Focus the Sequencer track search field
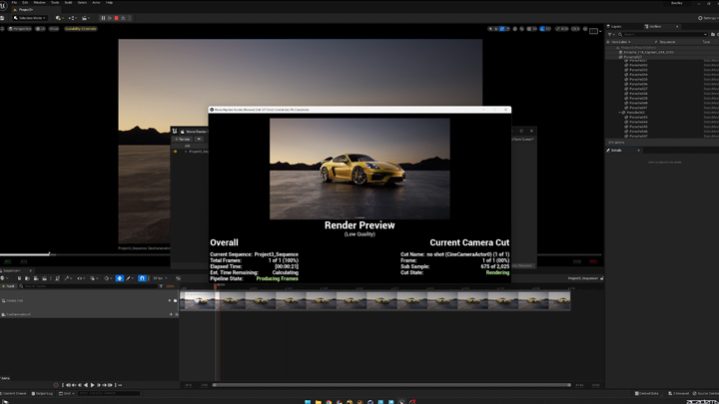Screen dimensions: 719x404 pyautogui.click(x=90, y=286)
